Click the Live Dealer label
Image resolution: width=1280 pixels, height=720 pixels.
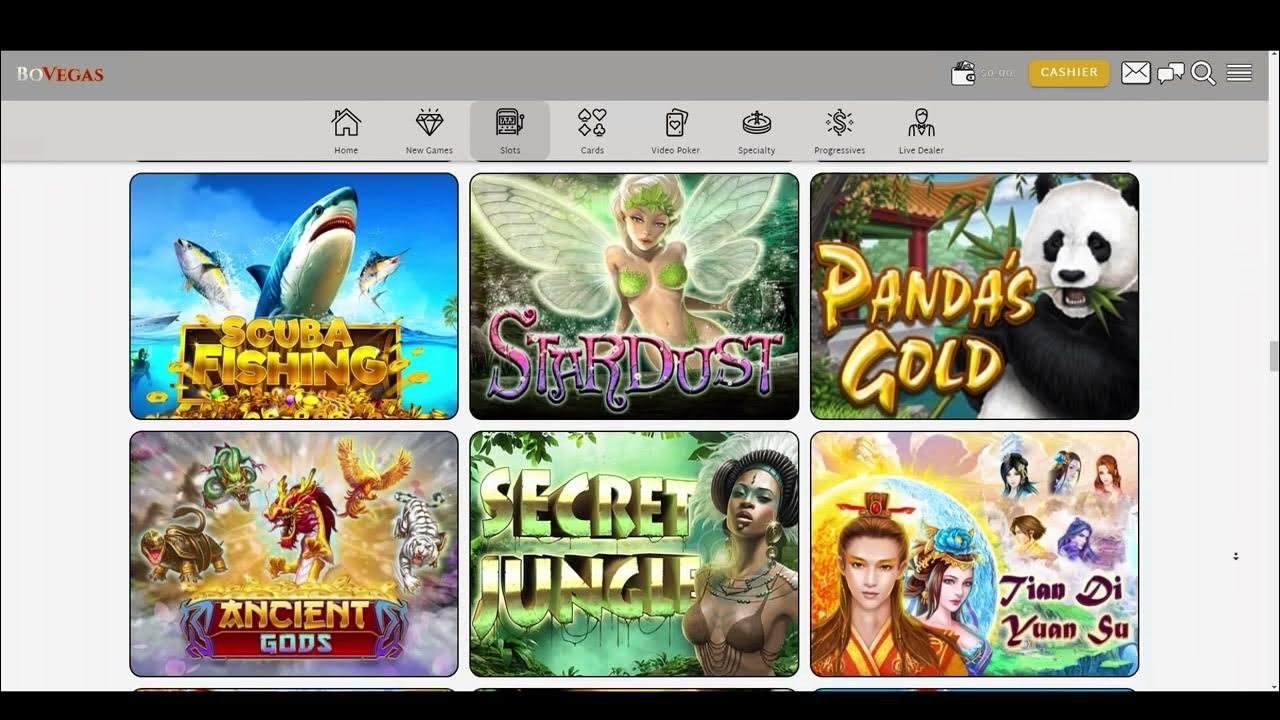tap(921, 151)
